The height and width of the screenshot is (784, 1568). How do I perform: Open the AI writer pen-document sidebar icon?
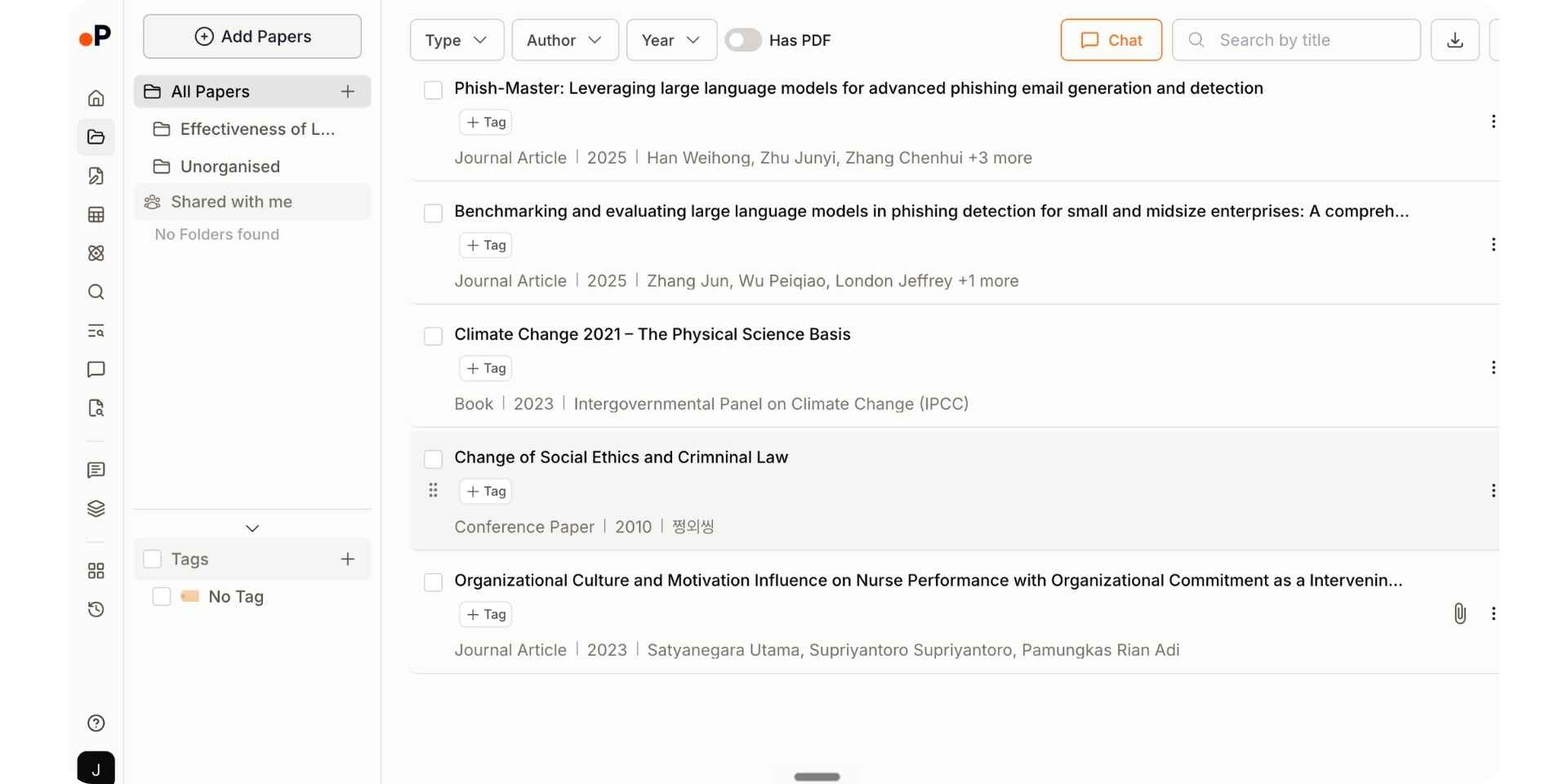[x=96, y=176]
